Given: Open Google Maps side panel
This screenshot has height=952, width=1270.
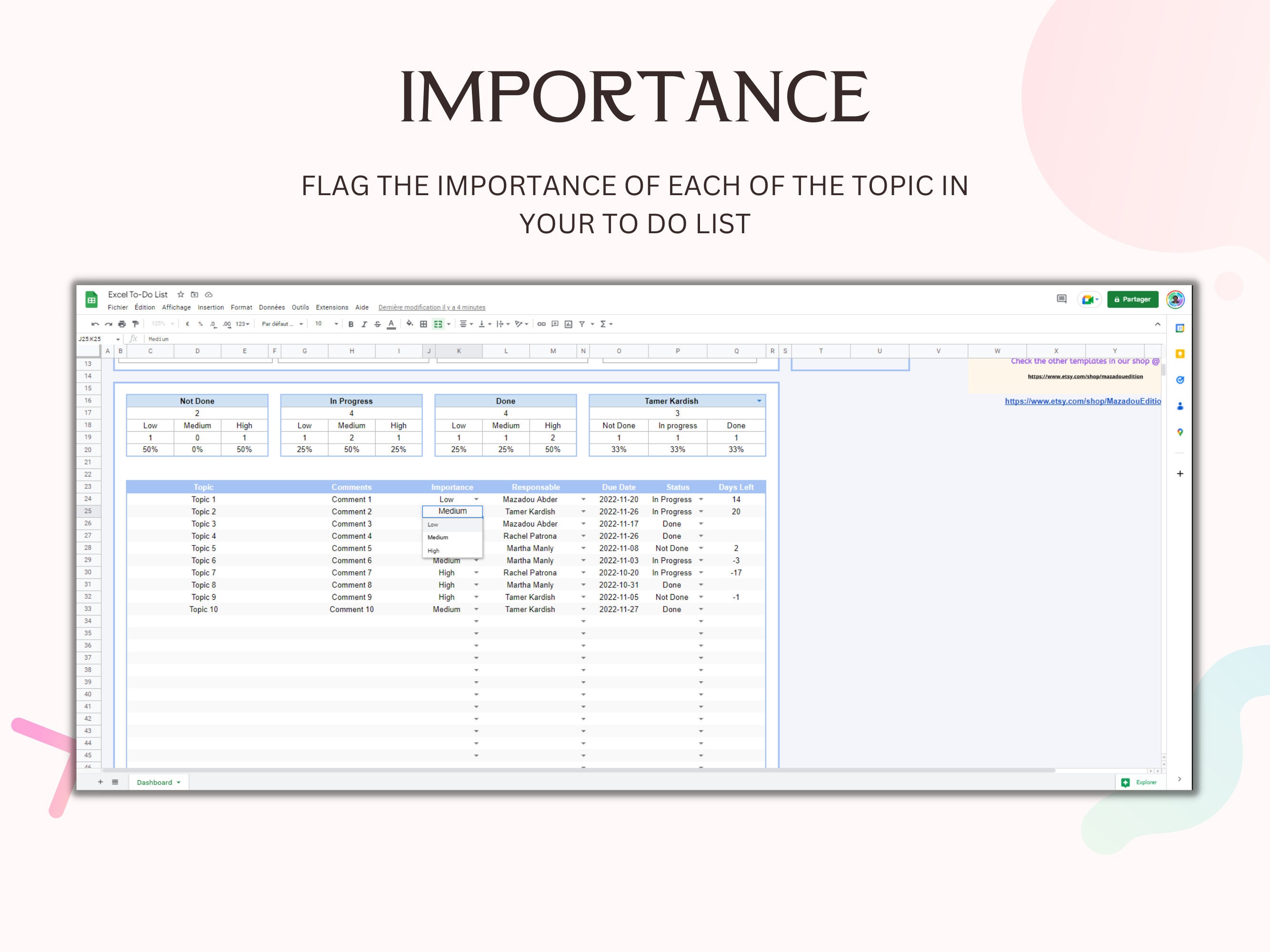Looking at the screenshot, I should coord(1180,432).
